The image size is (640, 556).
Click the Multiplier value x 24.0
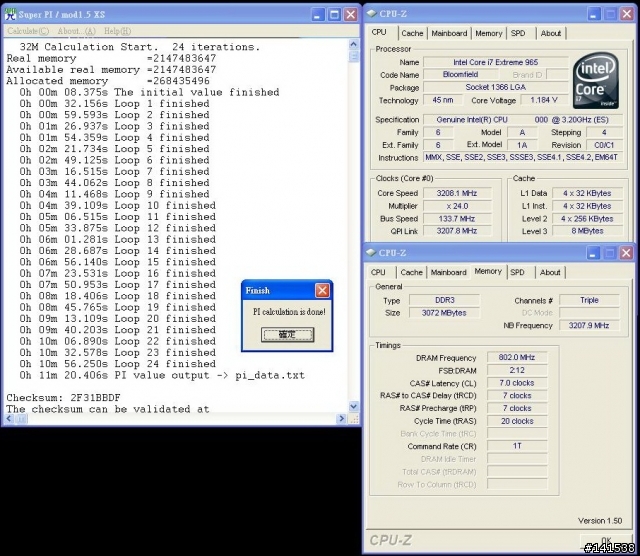coord(457,206)
